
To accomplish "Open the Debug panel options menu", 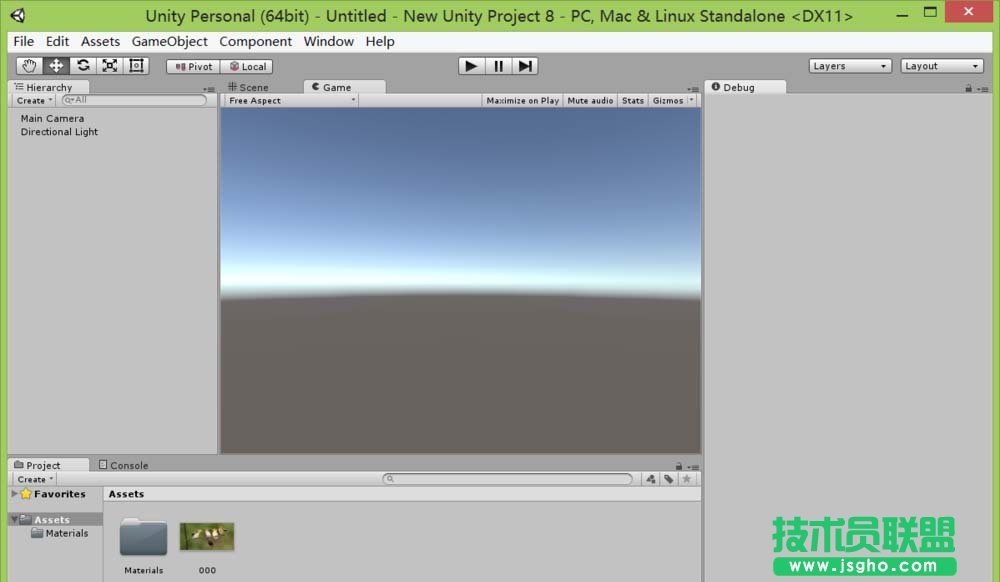I will [x=983, y=89].
